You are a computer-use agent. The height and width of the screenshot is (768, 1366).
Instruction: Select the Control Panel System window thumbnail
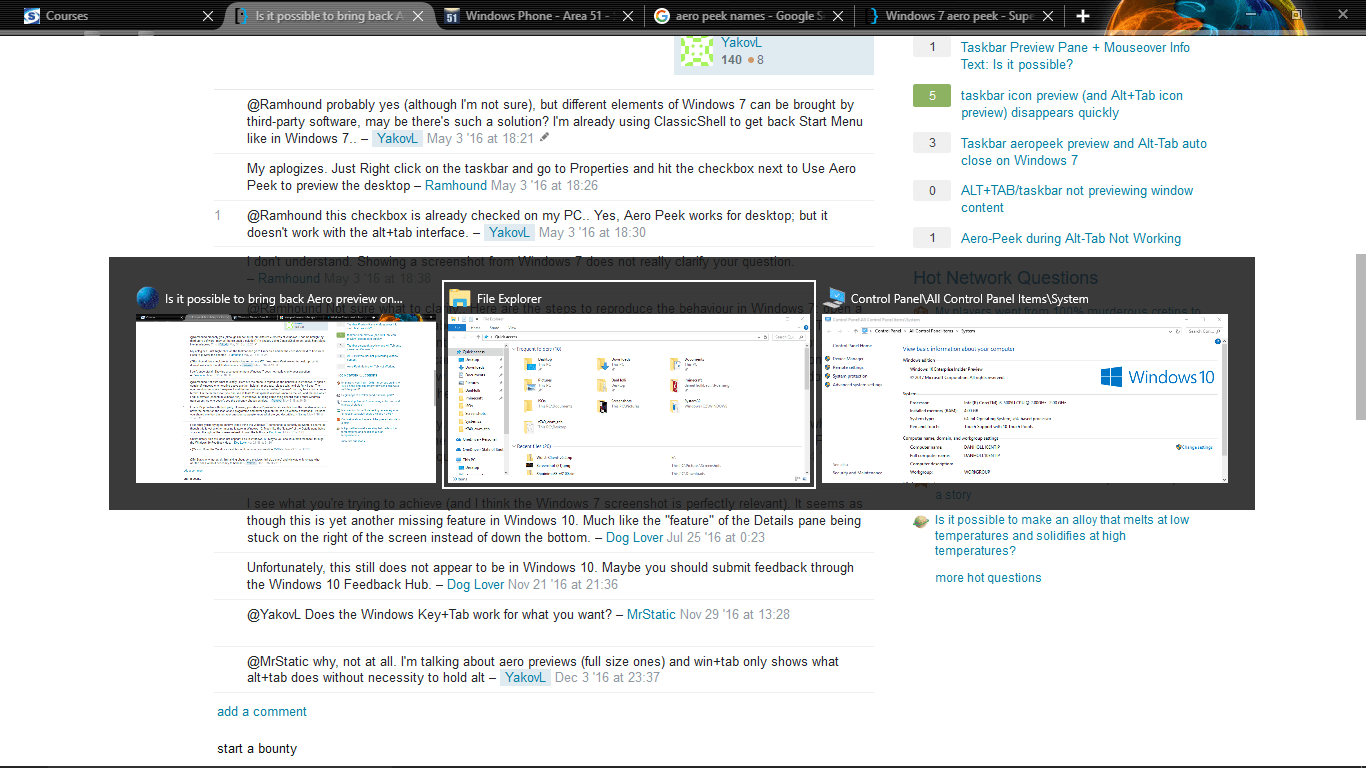[x=1025, y=398]
